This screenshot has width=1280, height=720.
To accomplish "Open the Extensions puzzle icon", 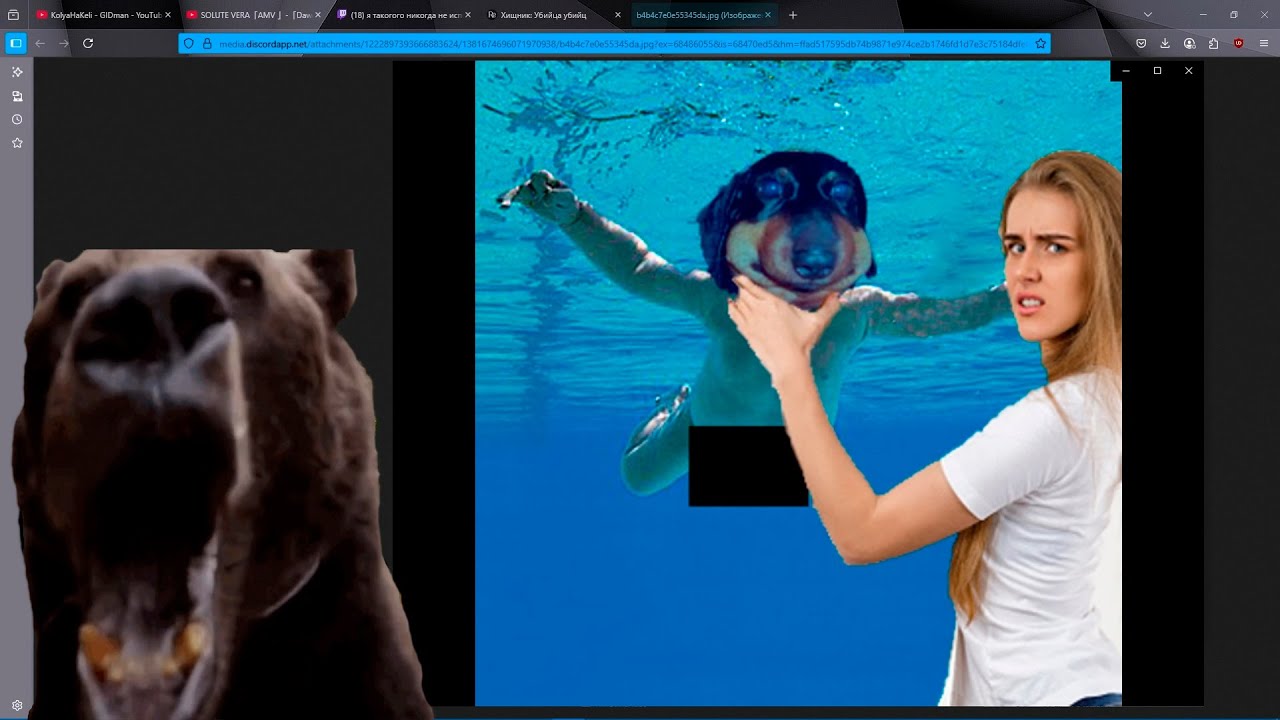I will (1213, 43).
